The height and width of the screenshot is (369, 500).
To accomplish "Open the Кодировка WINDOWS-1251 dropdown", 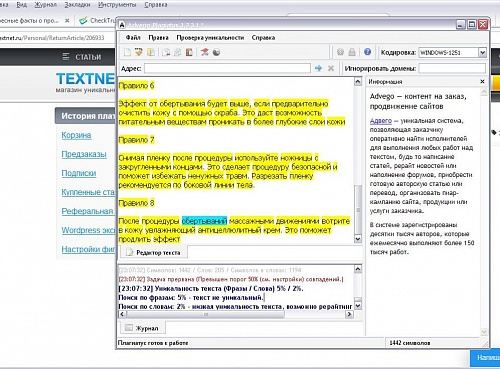I will pos(482,52).
